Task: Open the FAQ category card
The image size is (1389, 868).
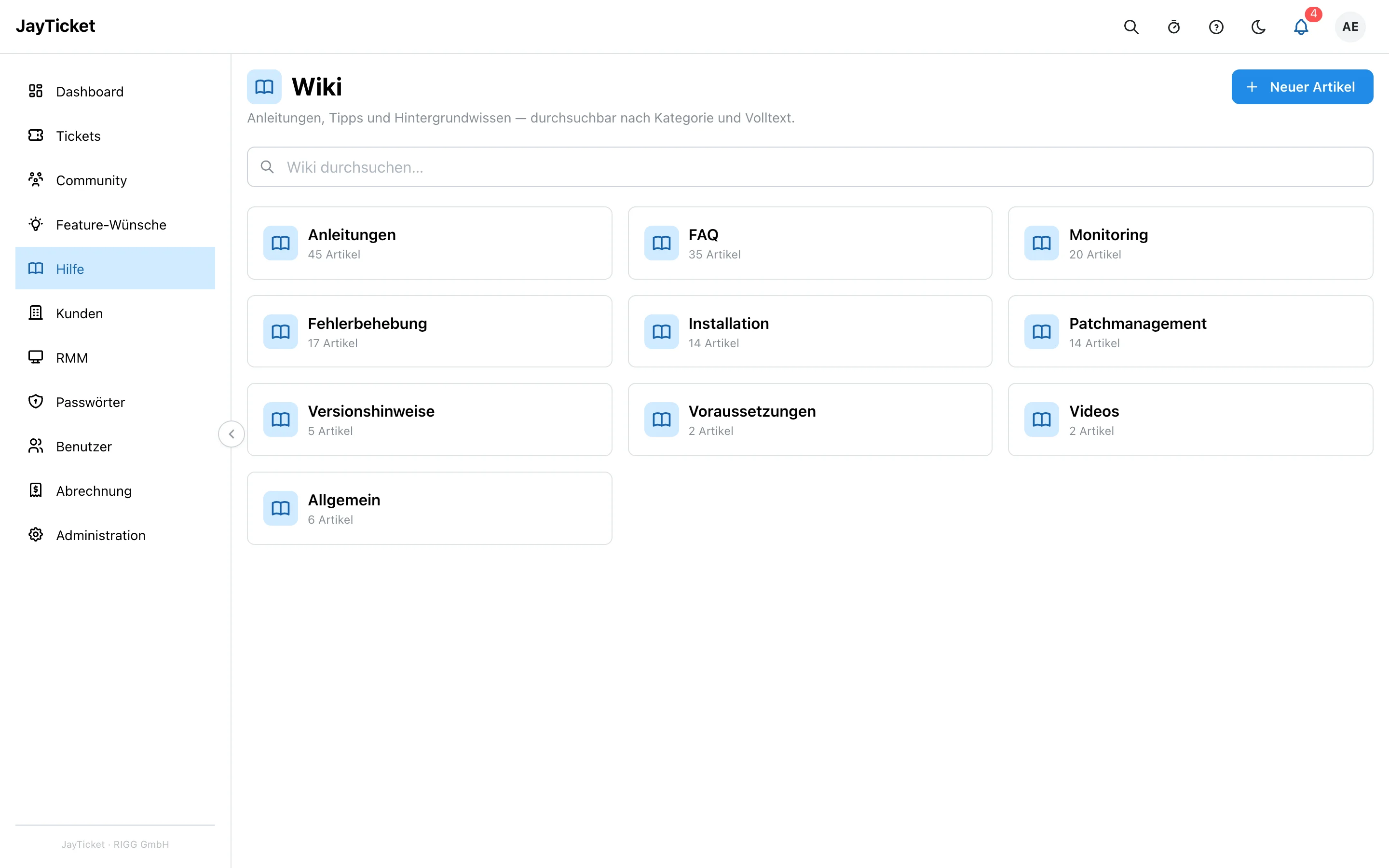Action: tap(810, 244)
